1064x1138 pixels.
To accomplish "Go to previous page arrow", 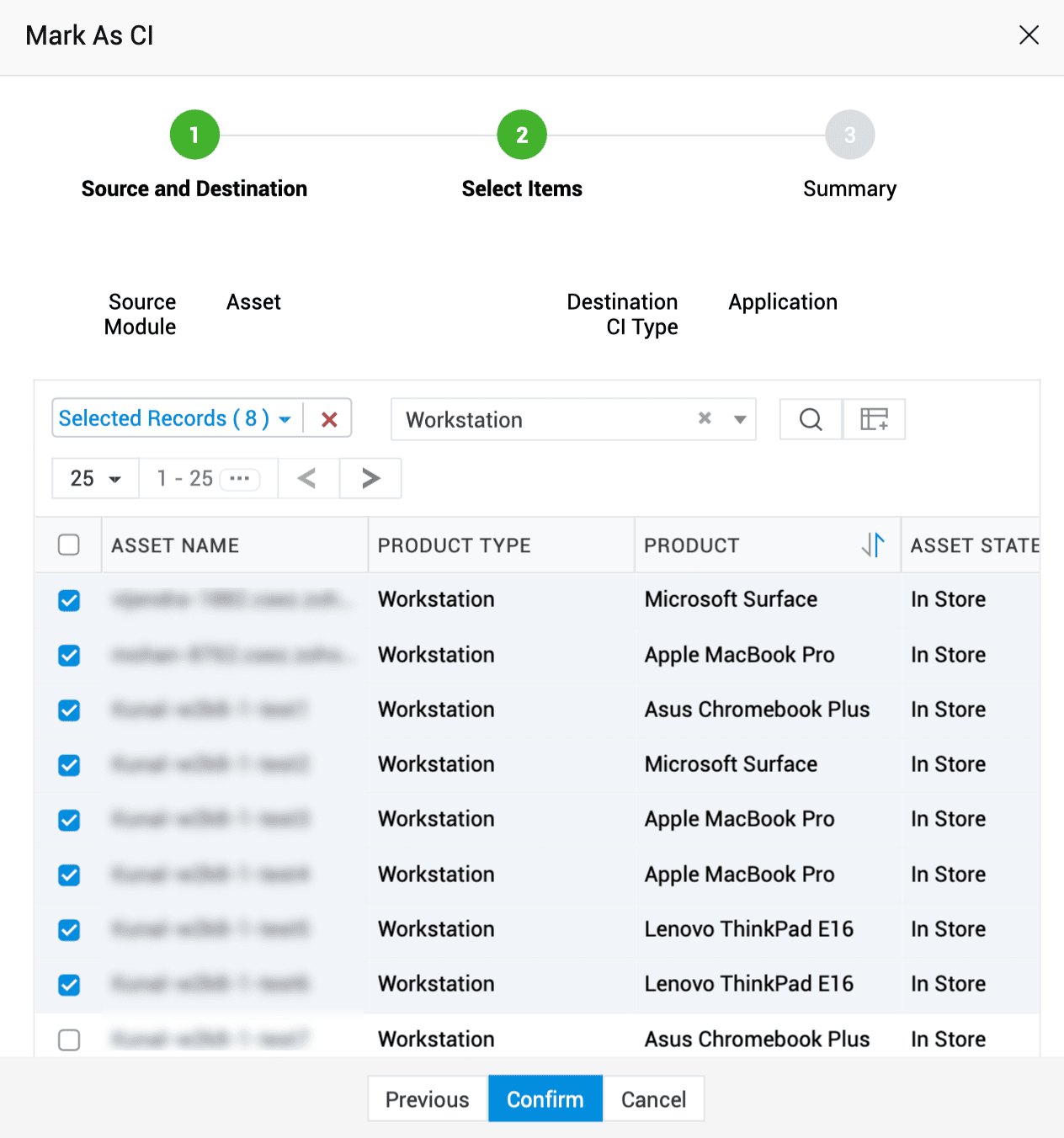I will [308, 478].
